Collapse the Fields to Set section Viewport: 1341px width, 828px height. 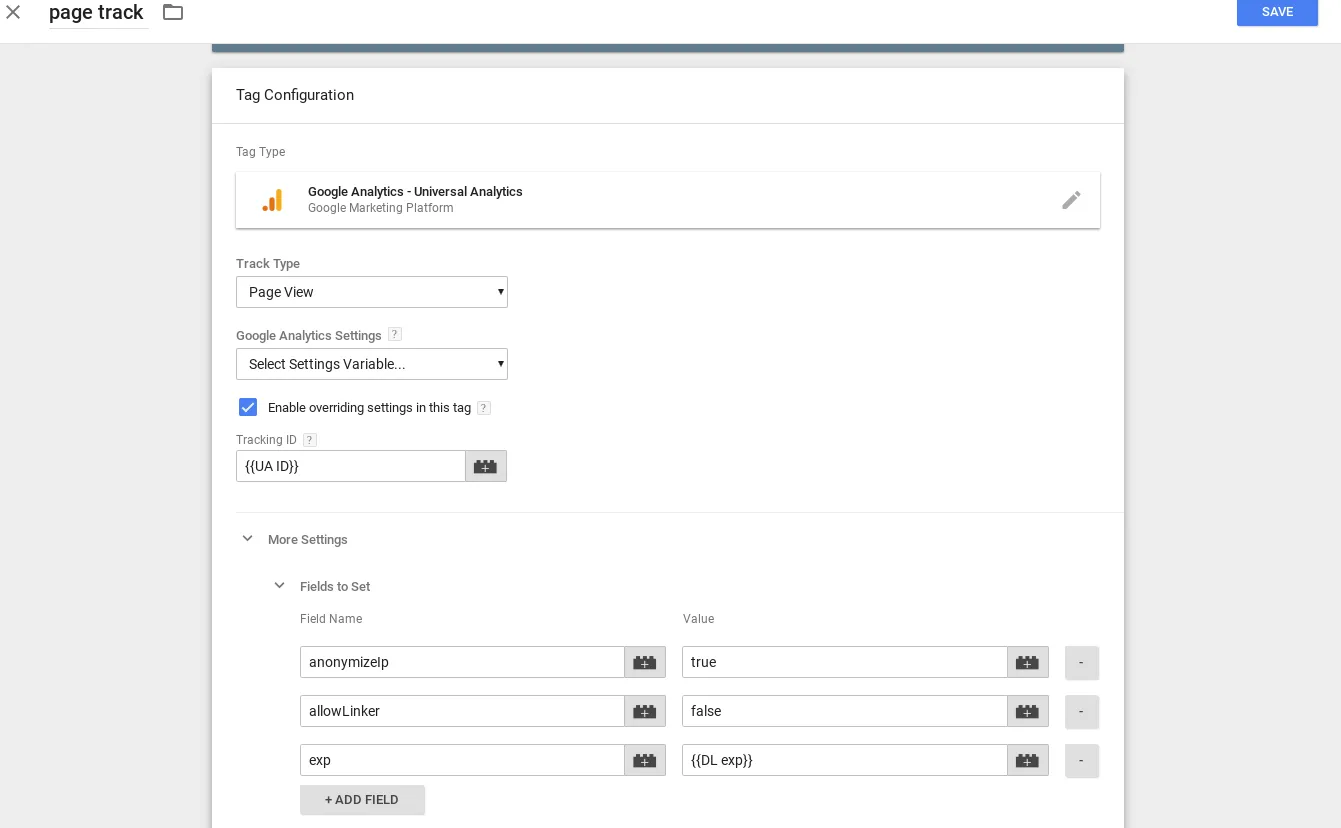(280, 586)
